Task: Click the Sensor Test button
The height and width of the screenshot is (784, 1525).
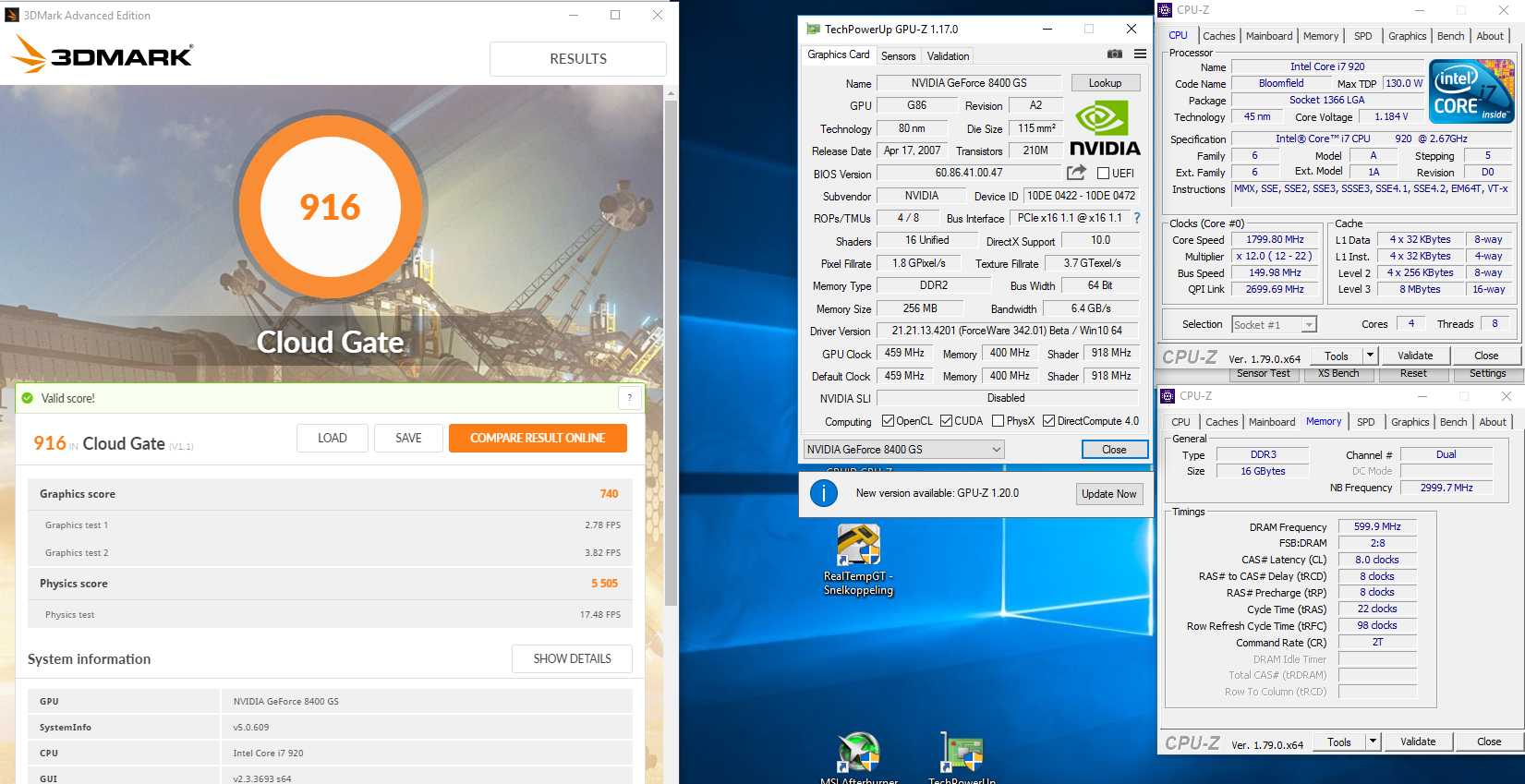Action: (1264, 373)
